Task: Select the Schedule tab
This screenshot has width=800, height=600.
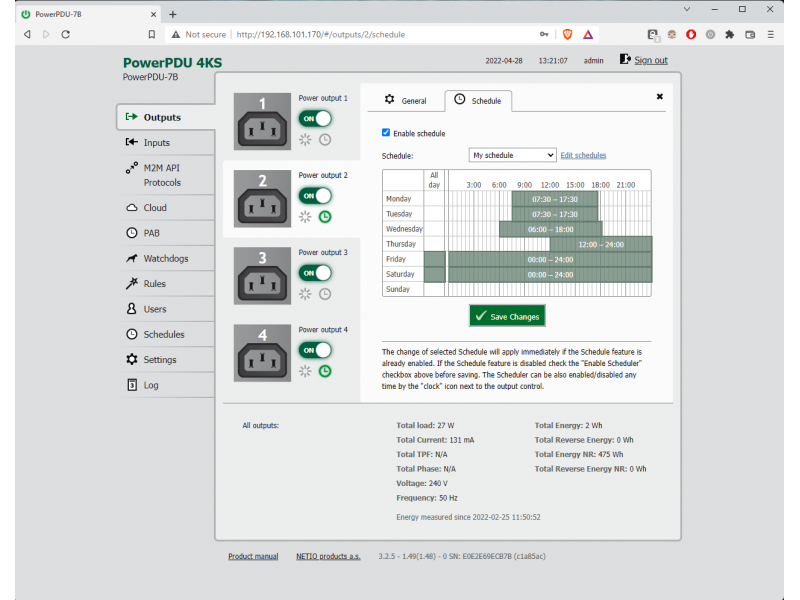Action: [478, 101]
